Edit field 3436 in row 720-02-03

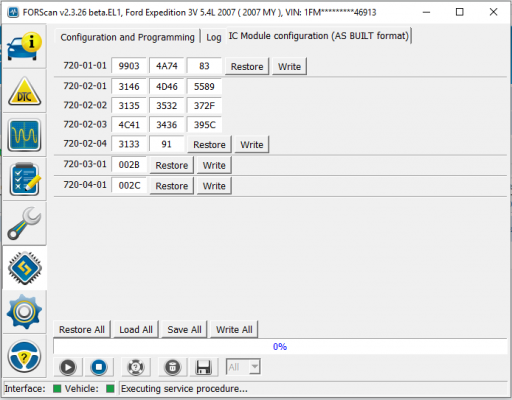167,125
